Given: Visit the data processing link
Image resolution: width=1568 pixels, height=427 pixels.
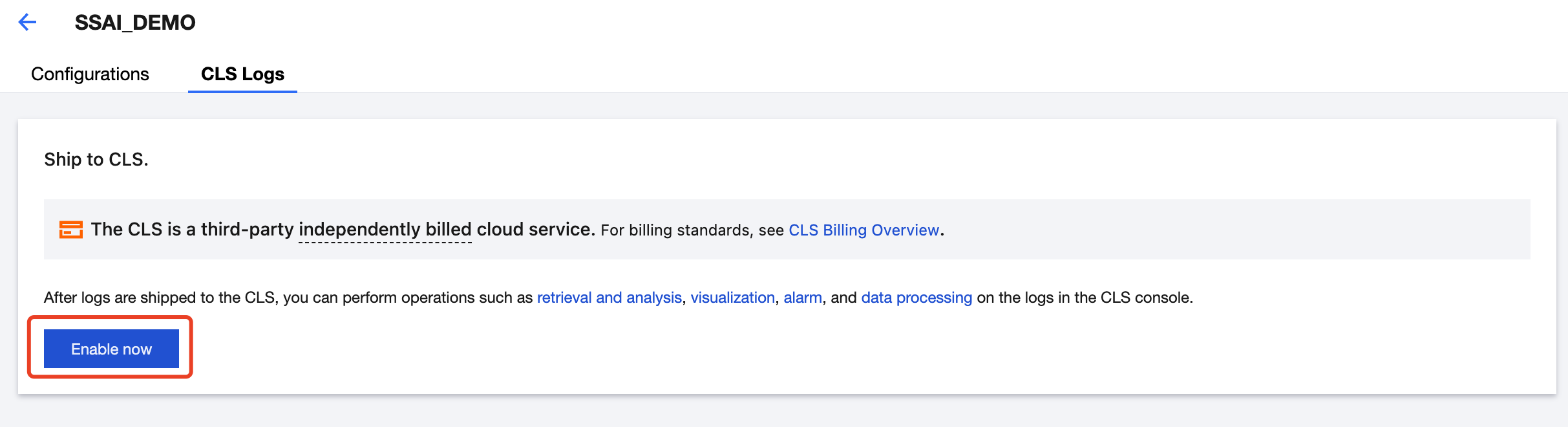Looking at the screenshot, I should (916, 298).
